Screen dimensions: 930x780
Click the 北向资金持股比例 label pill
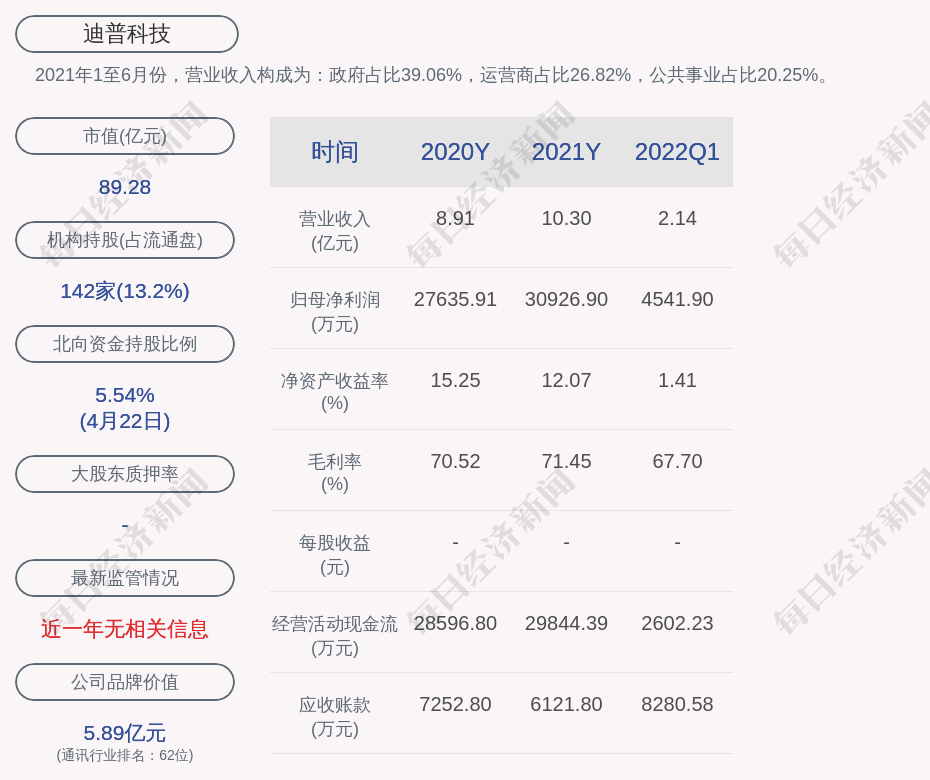point(125,343)
